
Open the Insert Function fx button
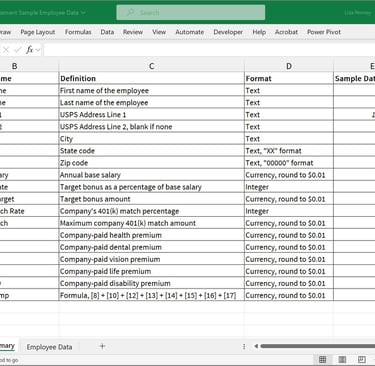30,50
